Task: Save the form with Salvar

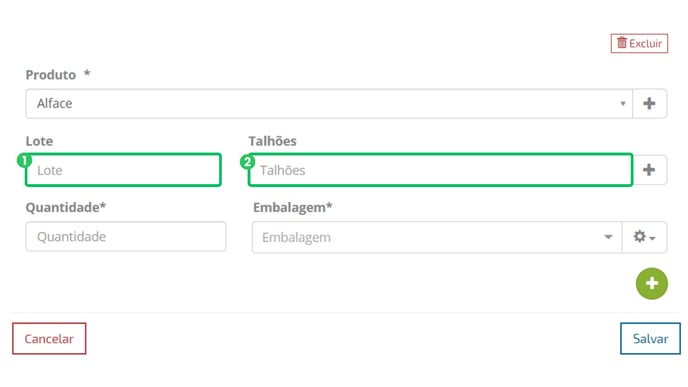Action: [650, 339]
